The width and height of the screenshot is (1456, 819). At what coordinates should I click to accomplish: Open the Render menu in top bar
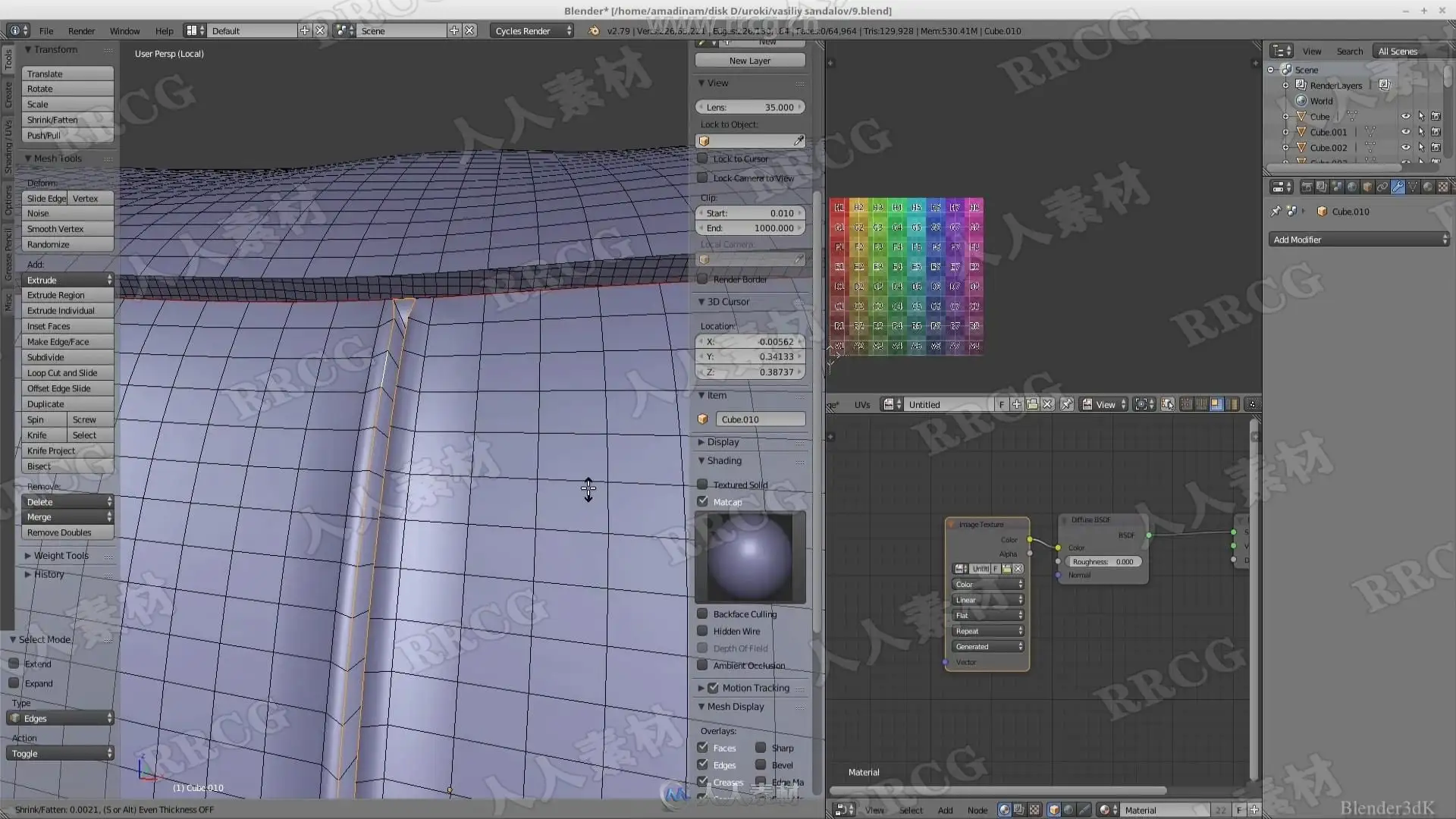tap(81, 31)
